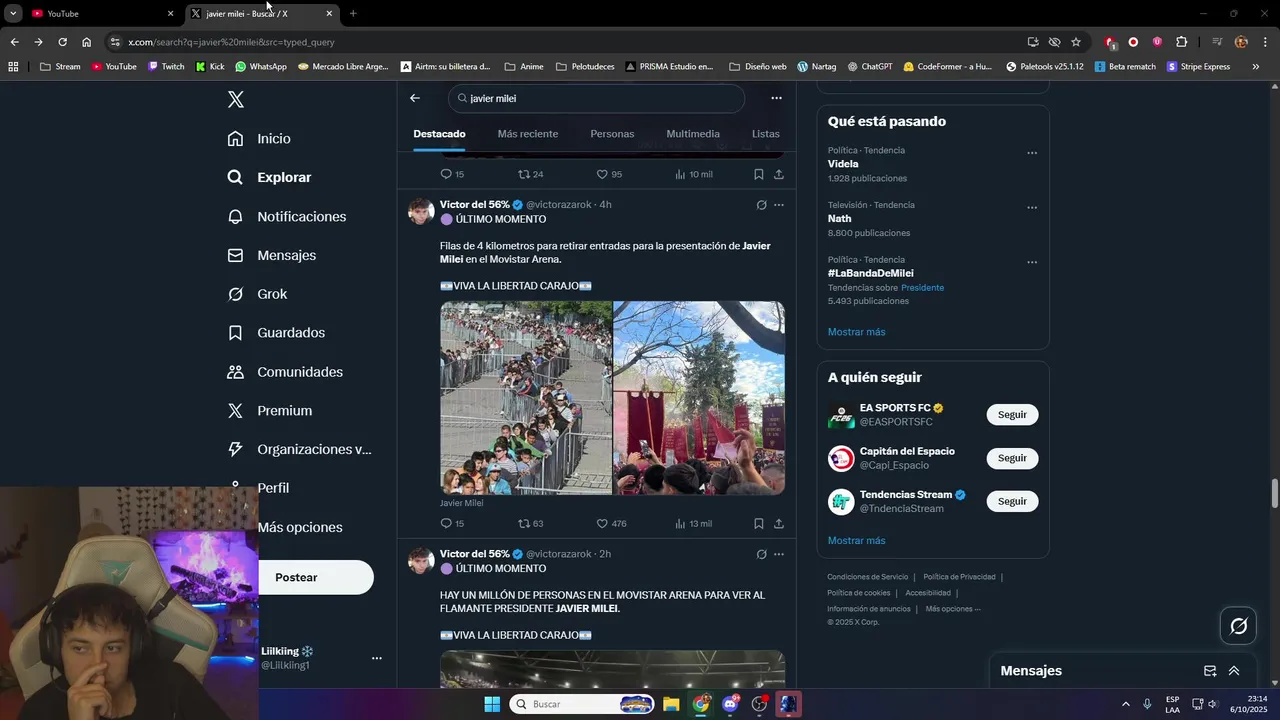The width and height of the screenshot is (1280, 720).
Task: Reload the page in Chrome
Action: tap(62, 42)
